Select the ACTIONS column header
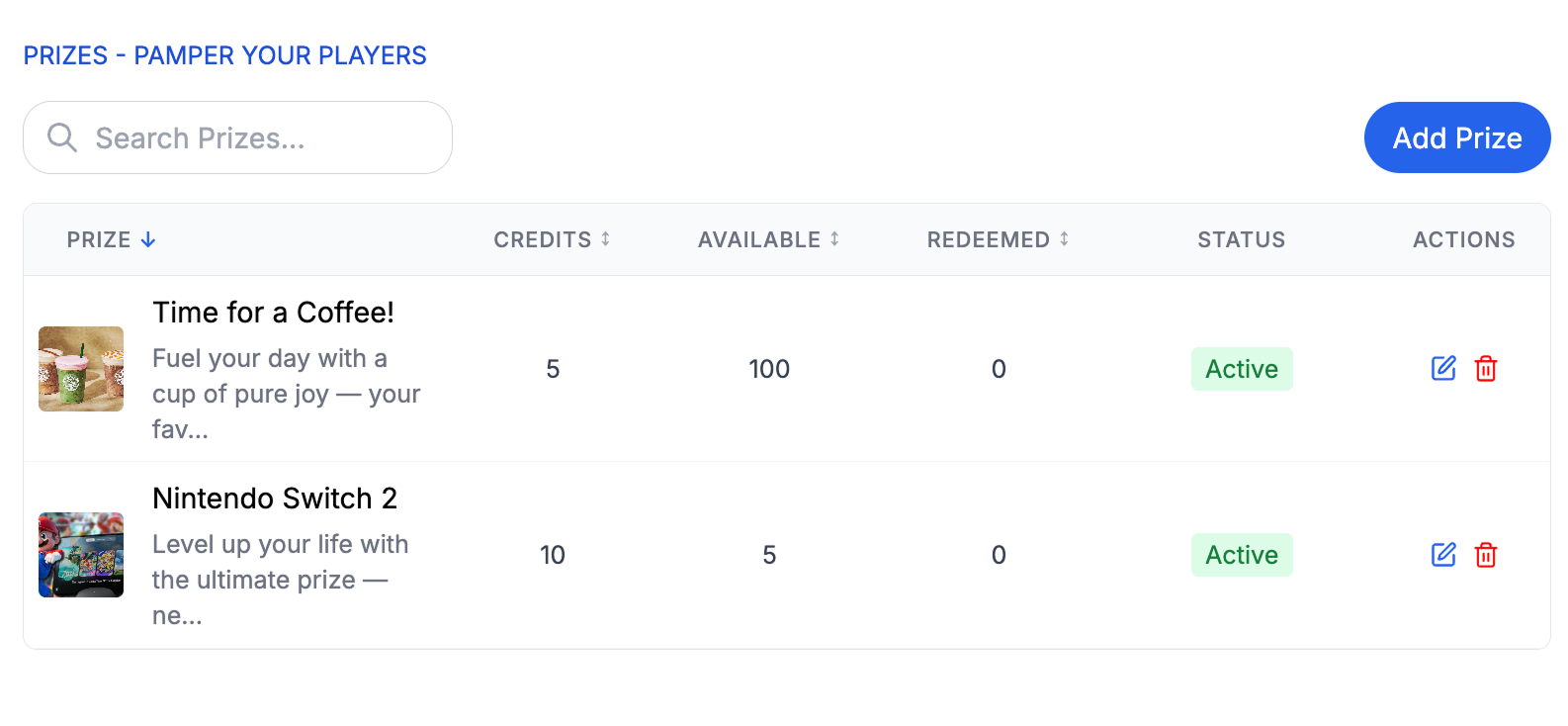 pos(1463,238)
